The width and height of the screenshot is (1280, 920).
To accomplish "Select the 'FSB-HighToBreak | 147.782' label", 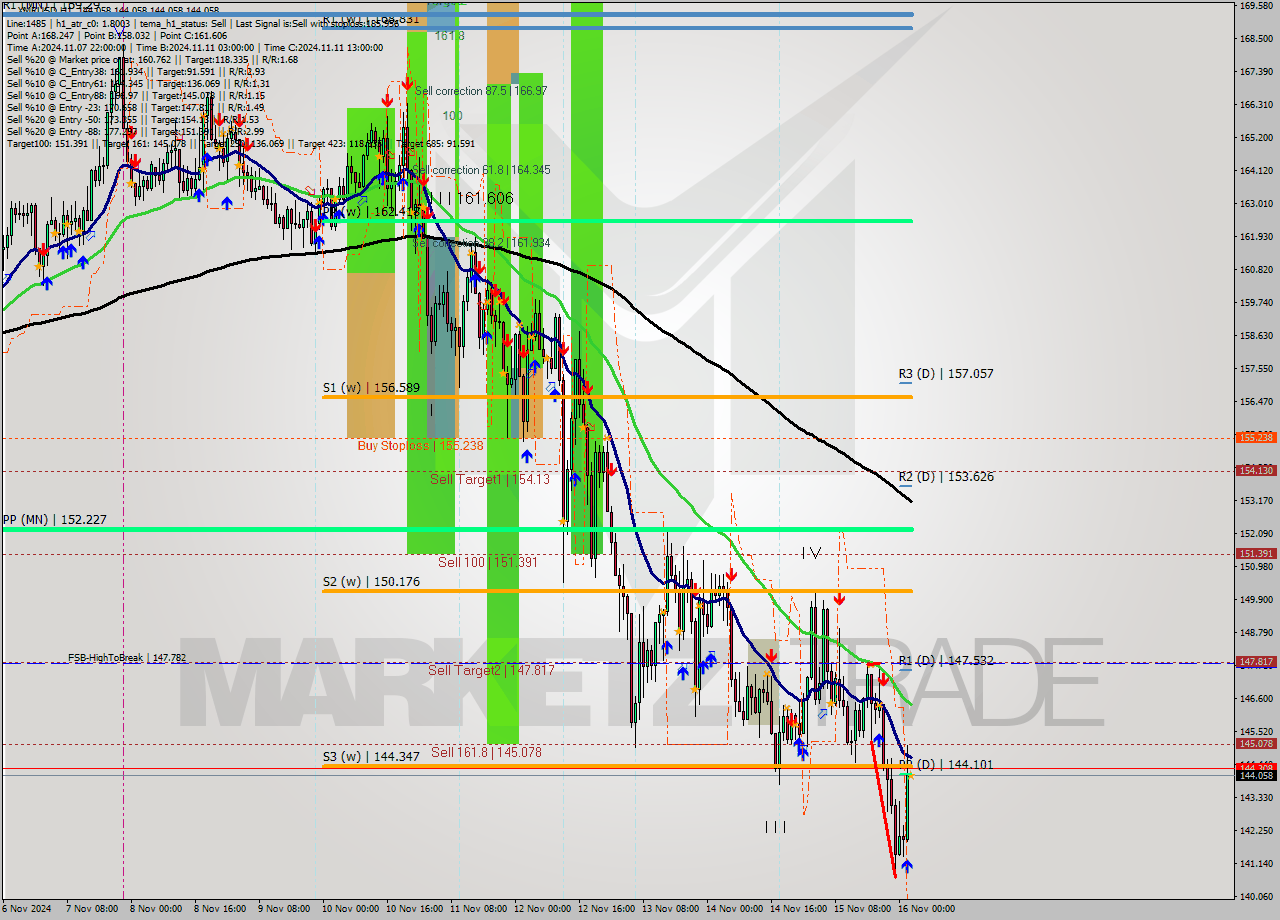I will click(x=127, y=658).
